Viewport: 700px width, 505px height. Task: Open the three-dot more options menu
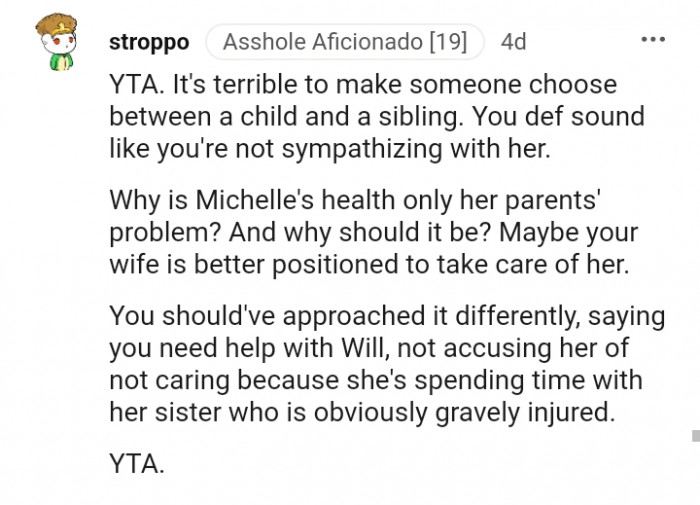[652, 40]
